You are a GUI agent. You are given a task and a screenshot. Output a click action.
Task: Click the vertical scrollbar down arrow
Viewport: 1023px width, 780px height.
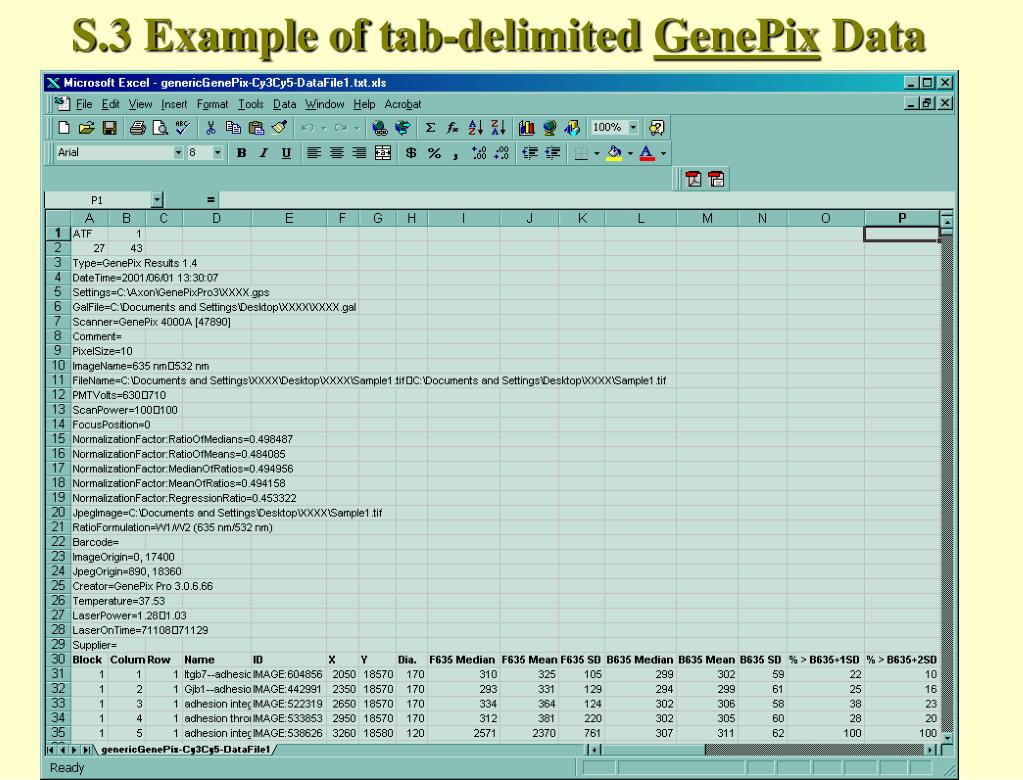point(947,738)
